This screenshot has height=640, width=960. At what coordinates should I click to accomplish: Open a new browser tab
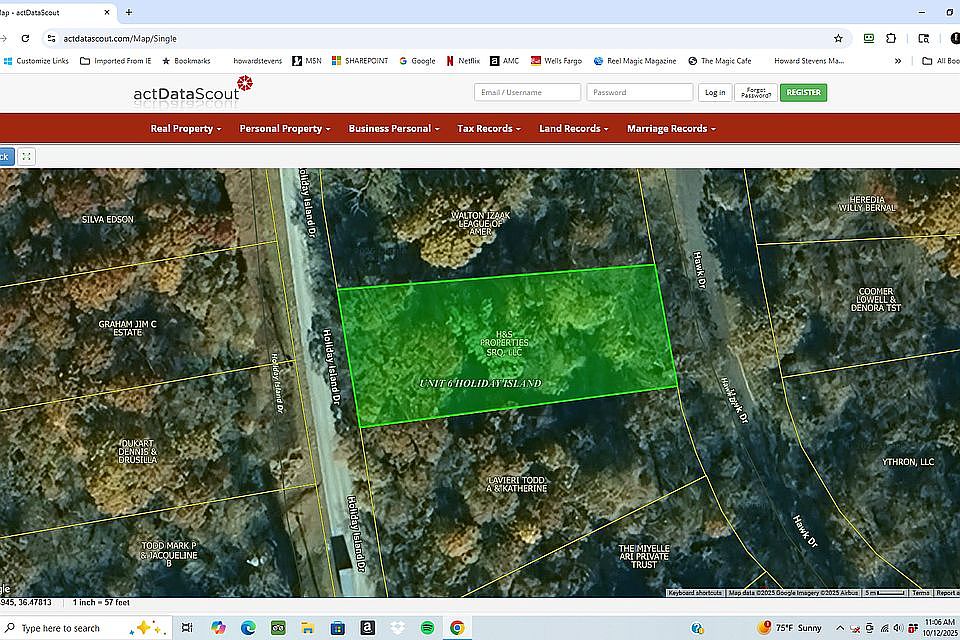(x=129, y=12)
